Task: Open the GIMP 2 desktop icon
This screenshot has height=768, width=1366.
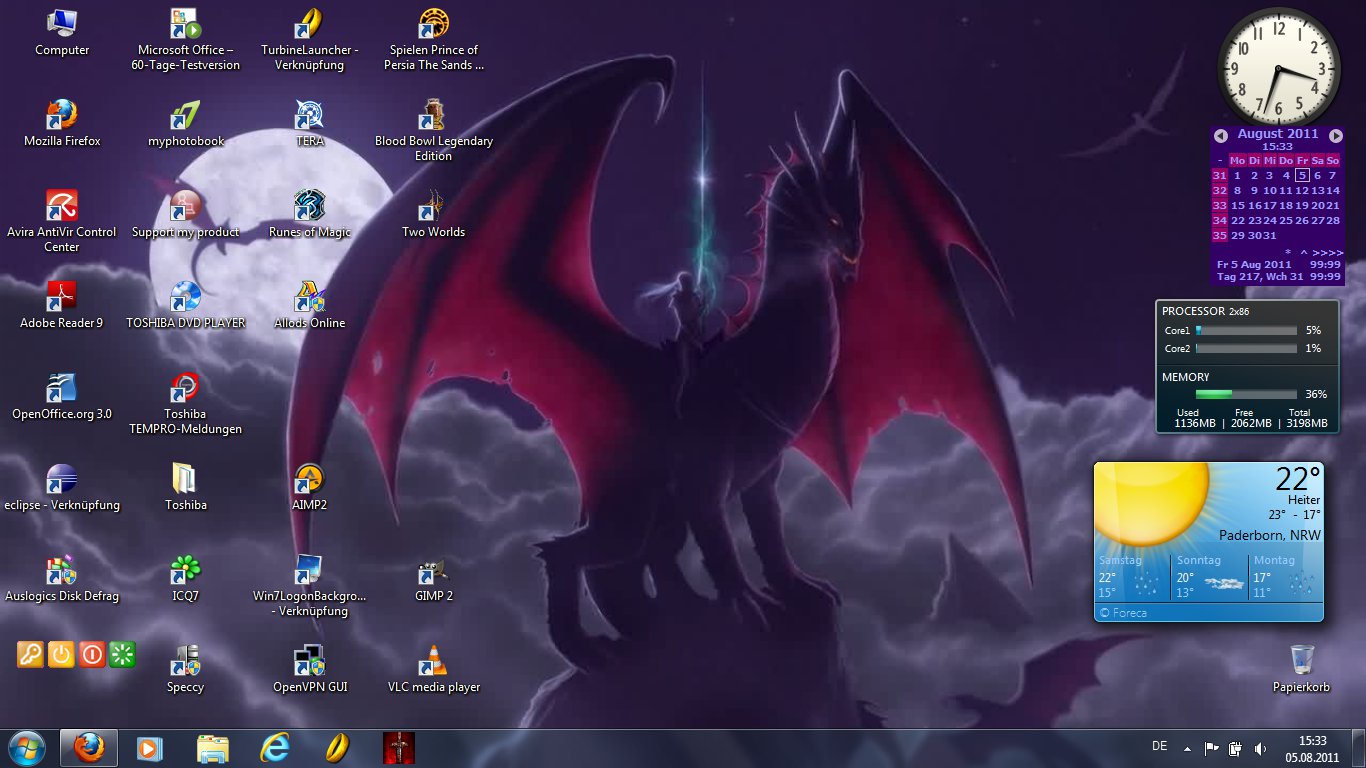Action: point(433,572)
